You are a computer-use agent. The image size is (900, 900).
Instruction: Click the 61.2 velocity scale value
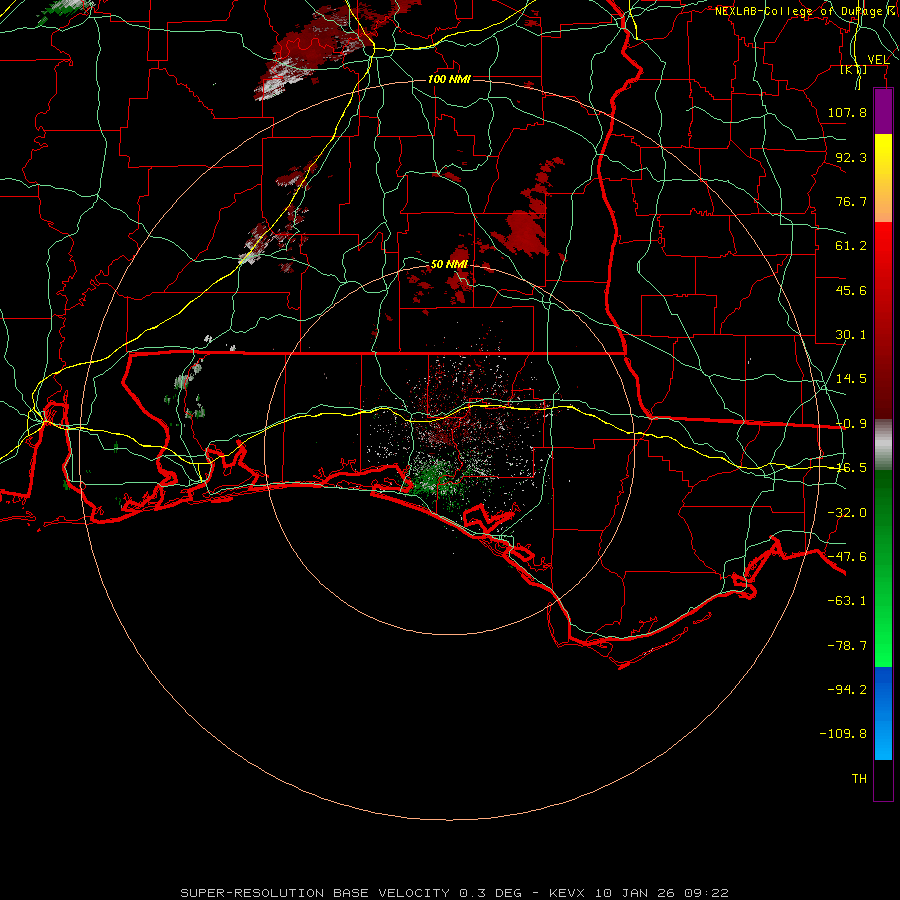[851, 246]
